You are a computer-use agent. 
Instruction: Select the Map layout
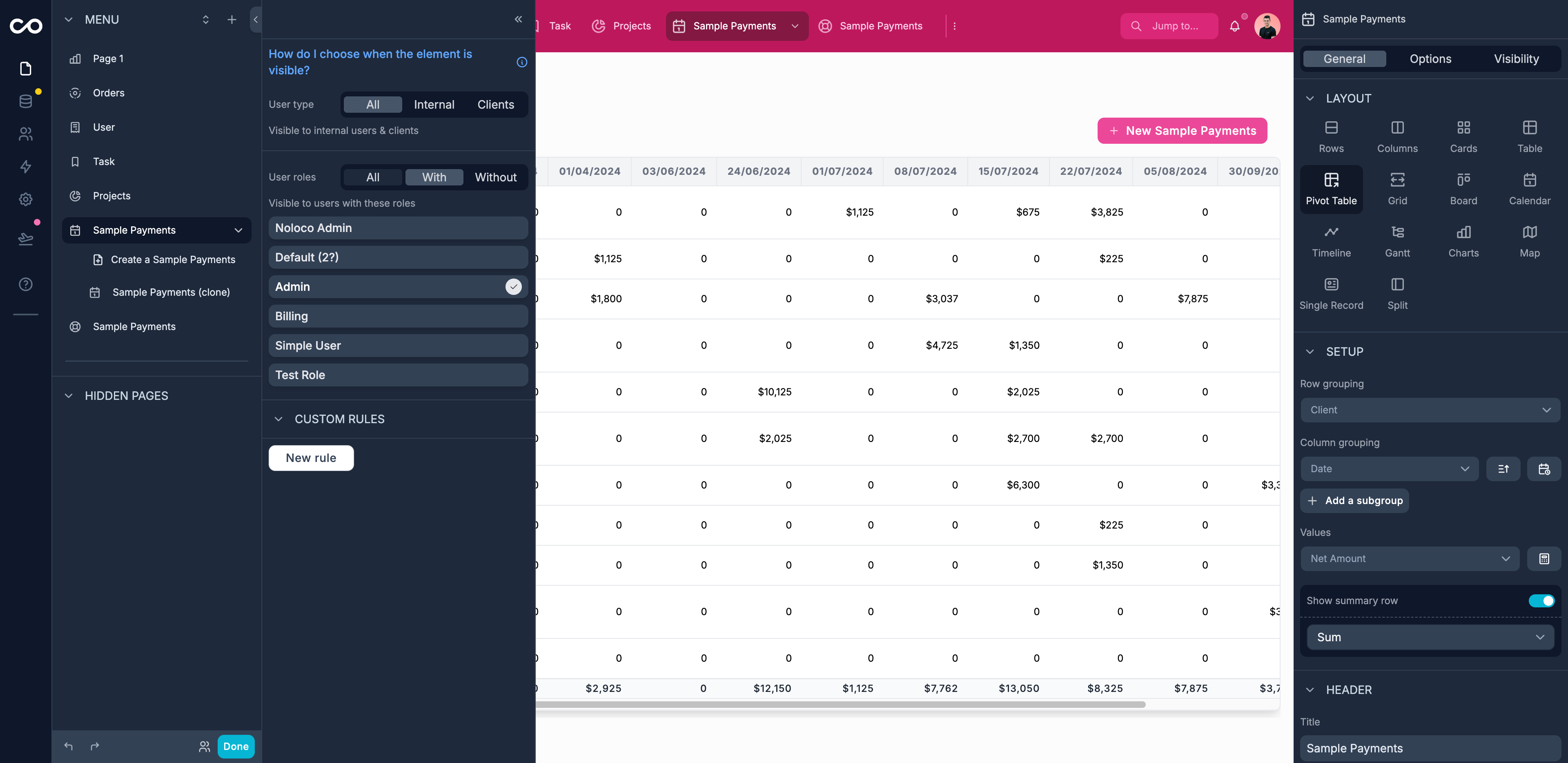pyautogui.click(x=1530, y=242)
